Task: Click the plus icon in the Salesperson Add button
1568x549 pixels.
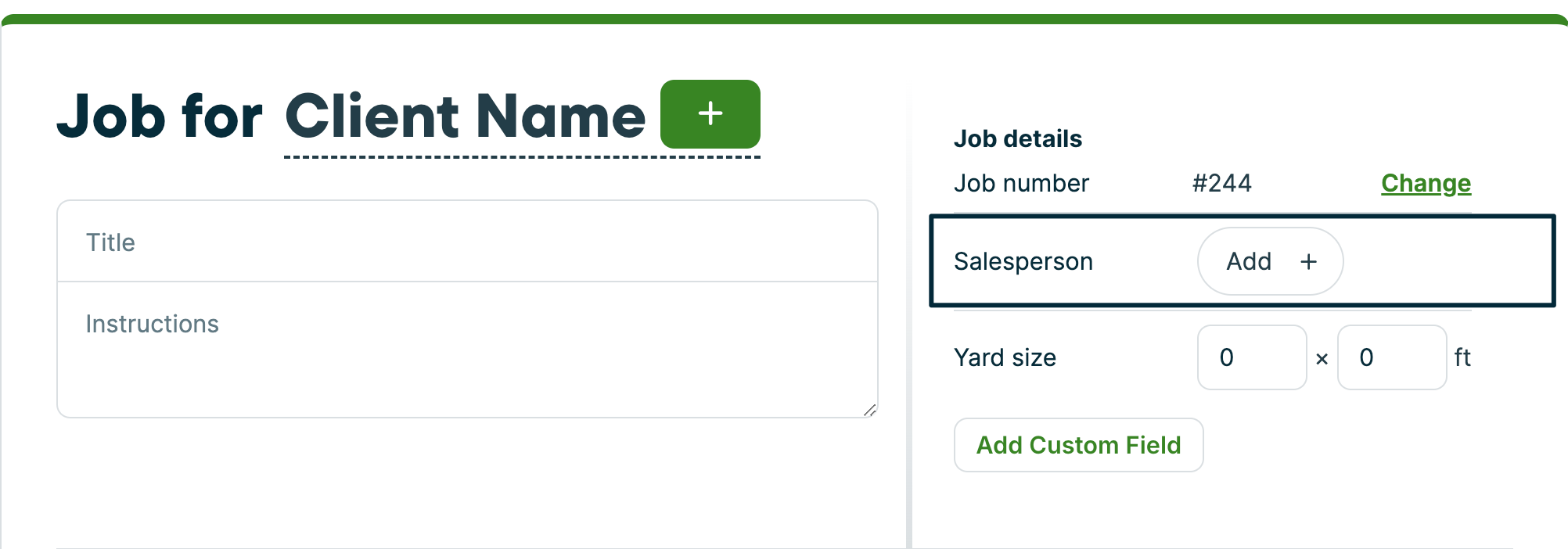Action: [x=1308, y=262]
